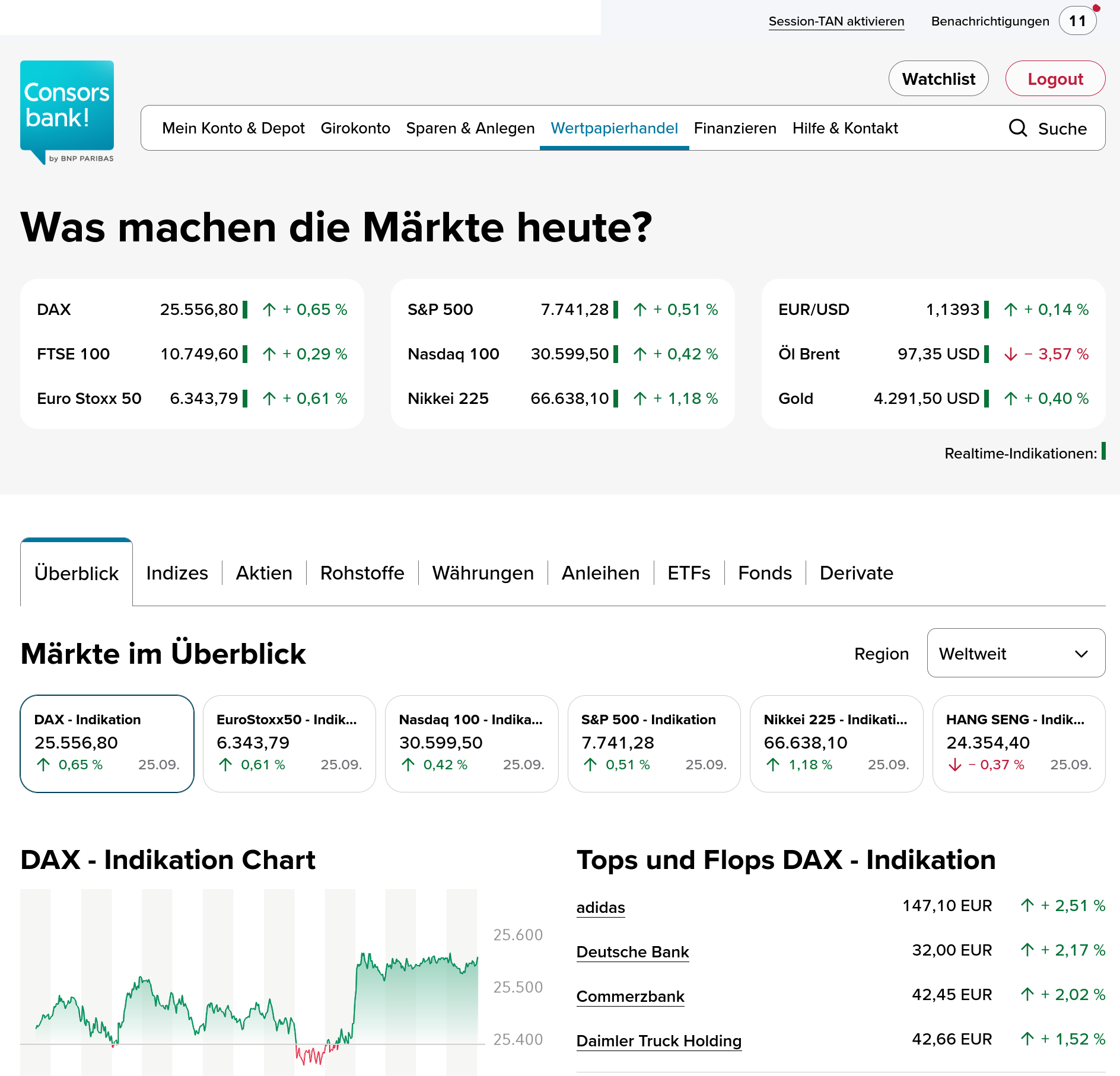Viewport: 1120px width, 1076px height.
Task: Click the realtime indicator bar next to DAX value
Action: (245, 310)
